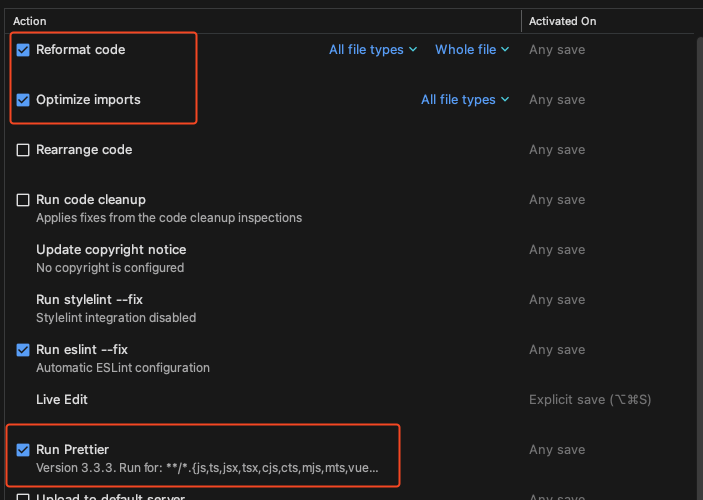The width and height of the screenshot is (703, 500).
Task: Click the Prettier version description text
Action: tap(207, 468)
